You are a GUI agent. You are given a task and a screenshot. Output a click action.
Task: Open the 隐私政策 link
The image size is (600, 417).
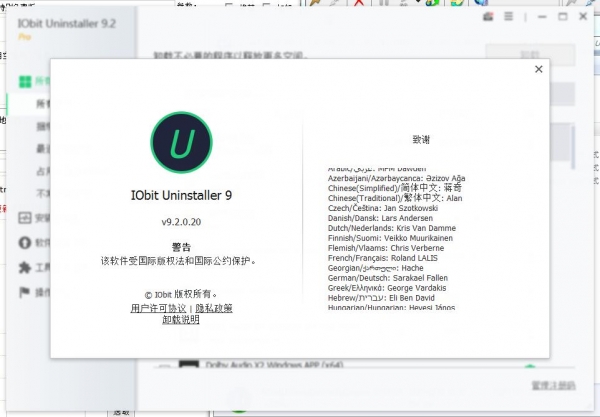[214, 308]
